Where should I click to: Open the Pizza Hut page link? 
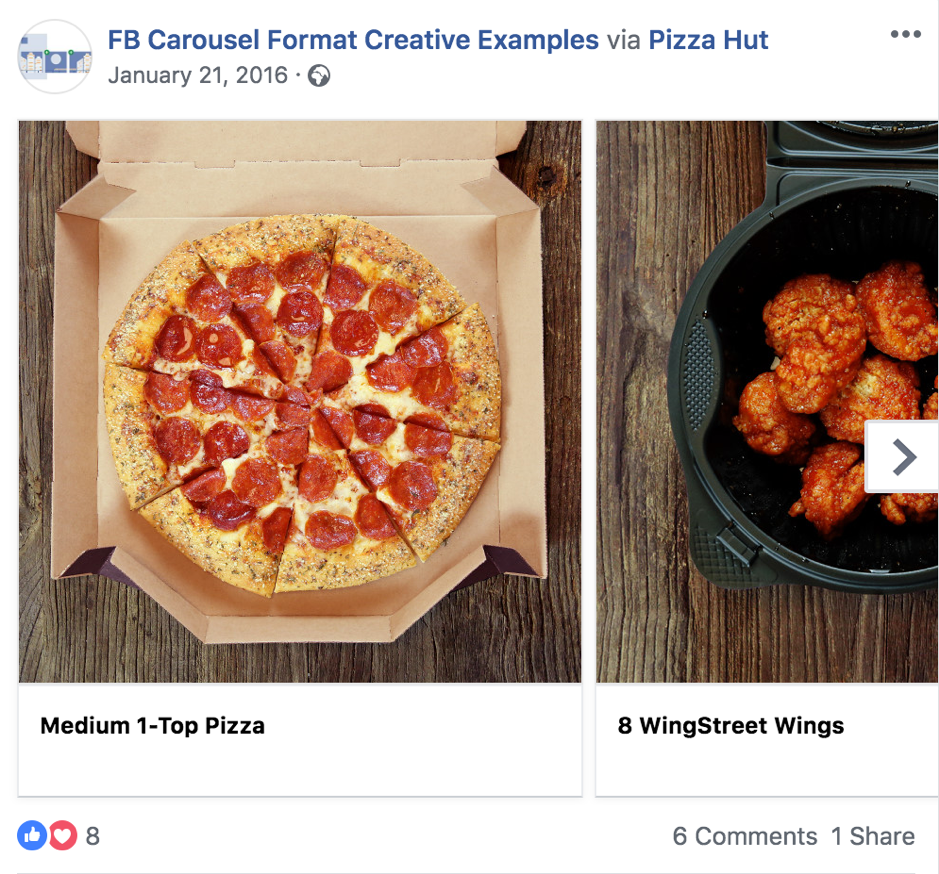tap(708, 41)
